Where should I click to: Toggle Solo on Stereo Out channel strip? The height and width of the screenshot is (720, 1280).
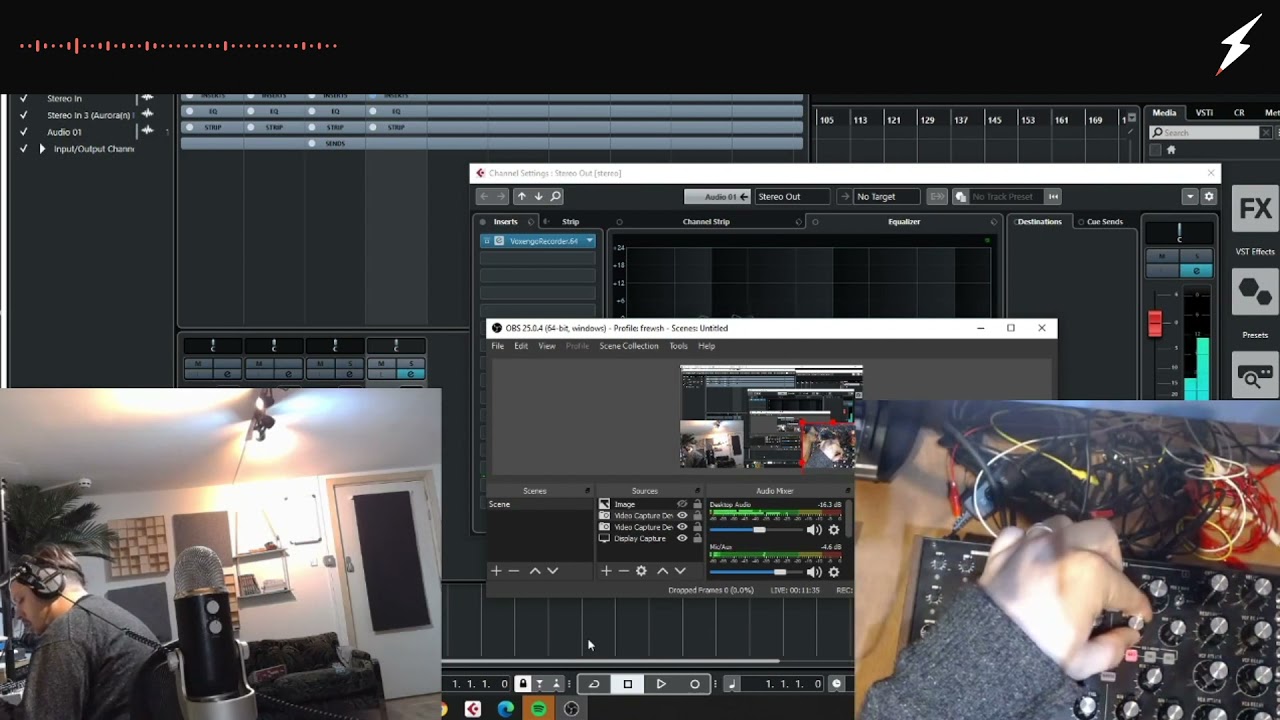(1196, 256)
